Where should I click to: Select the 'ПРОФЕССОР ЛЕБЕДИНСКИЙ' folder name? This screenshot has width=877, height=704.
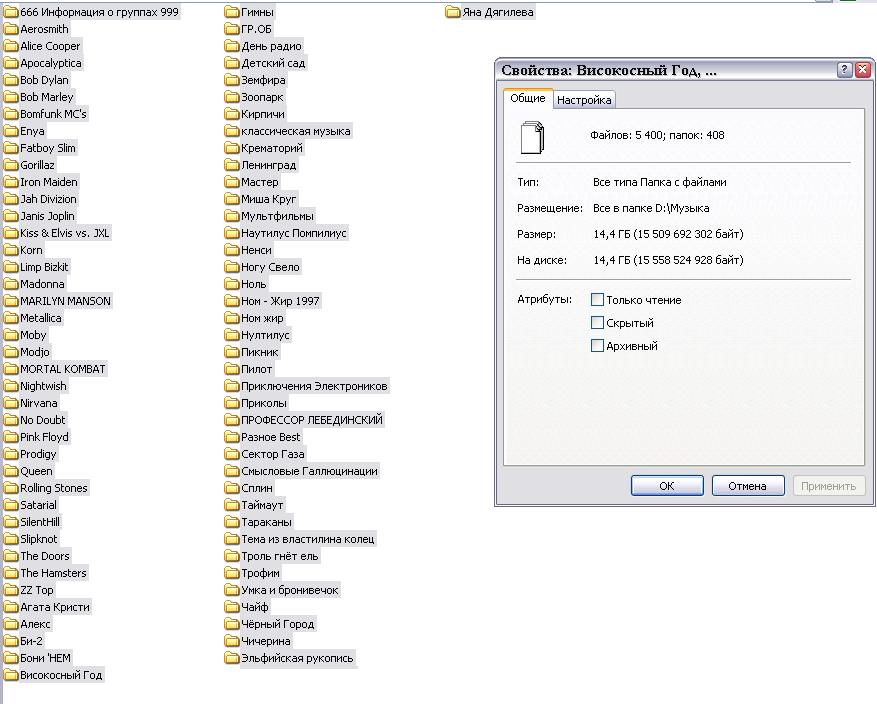[x=312, y=420]
